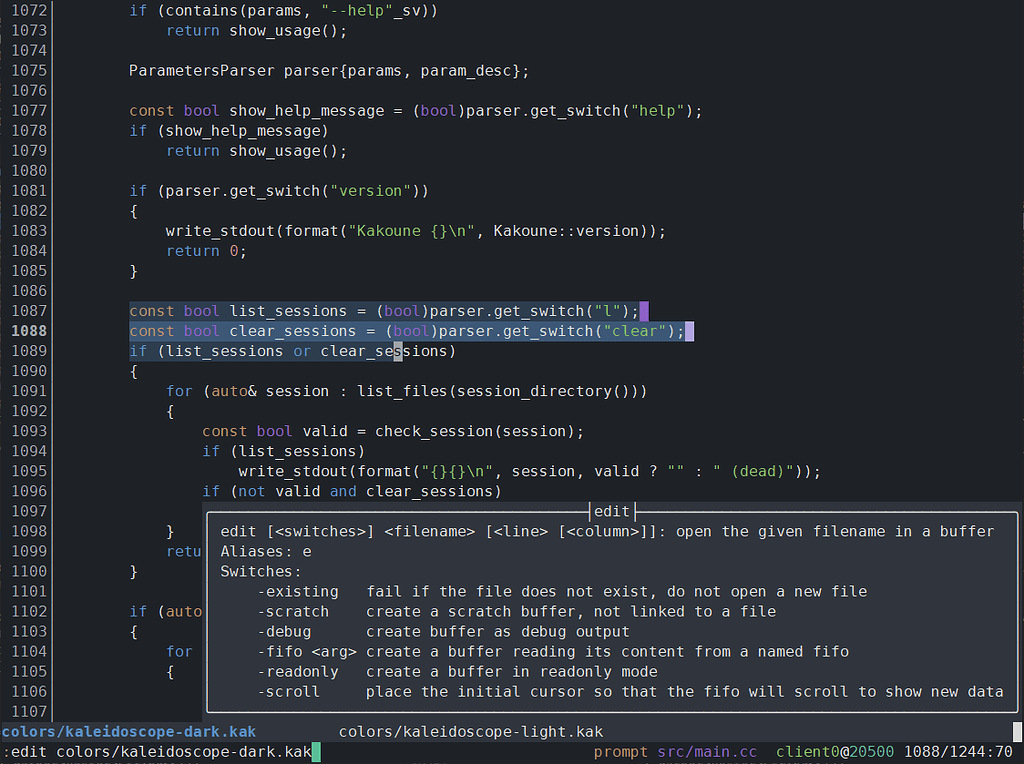Click the -scratch switch entry

(293, 611)
